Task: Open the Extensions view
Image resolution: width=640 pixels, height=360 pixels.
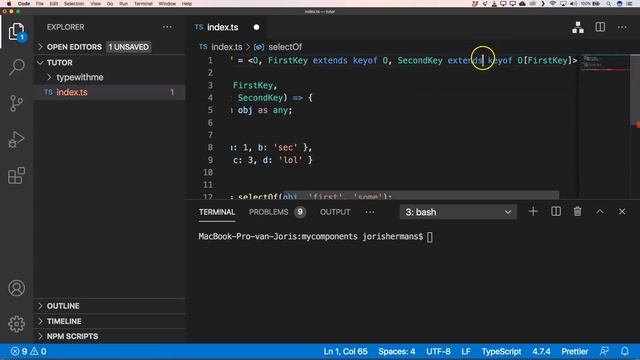Action: (16, 176)
